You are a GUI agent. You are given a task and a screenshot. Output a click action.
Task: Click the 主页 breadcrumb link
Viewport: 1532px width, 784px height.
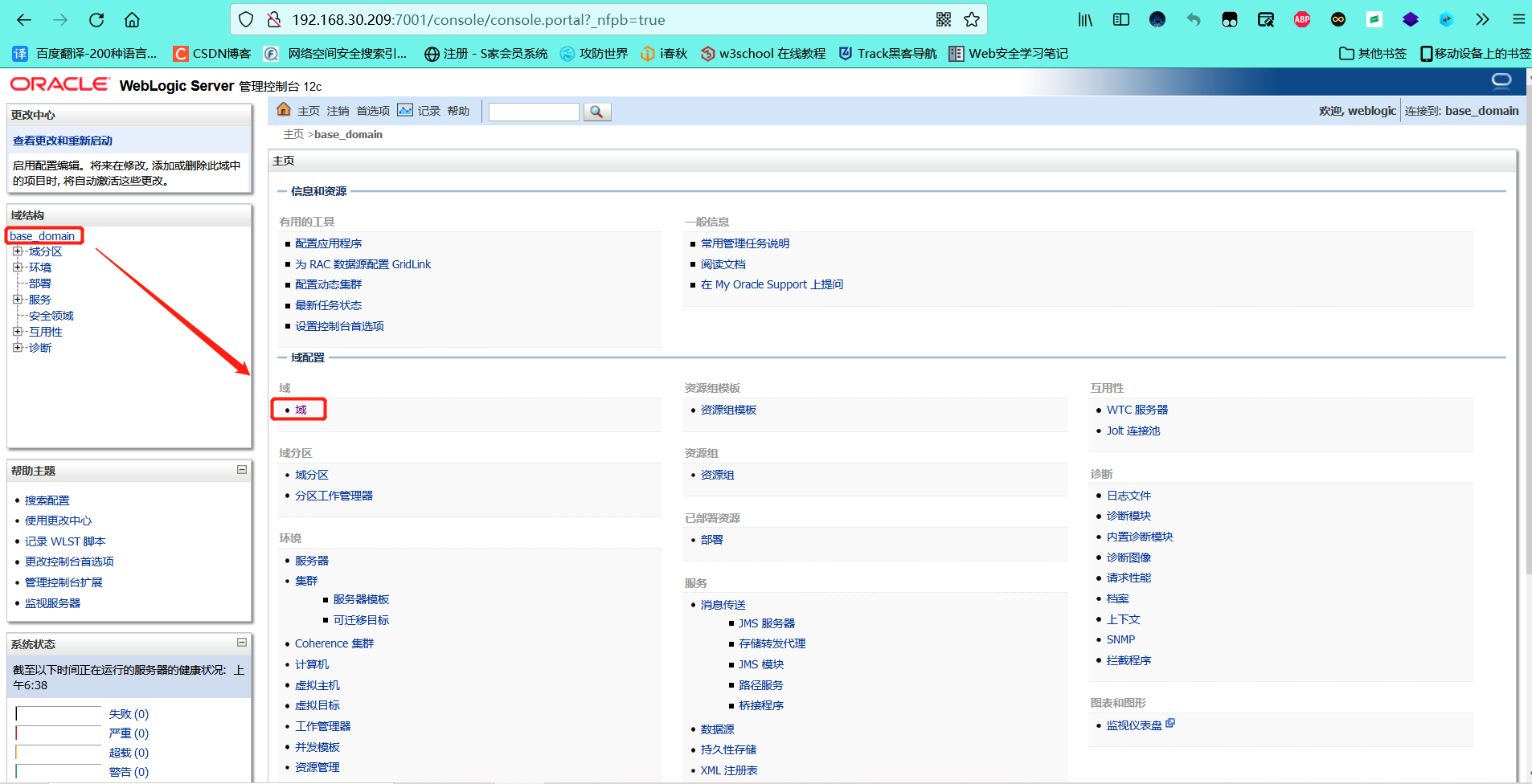coord(293,134)
